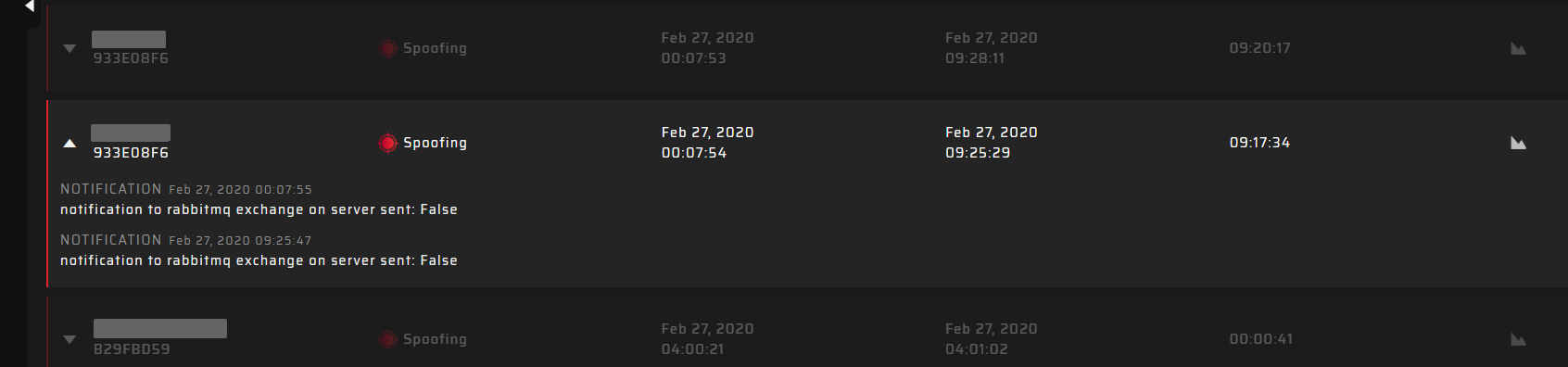Expand the B29FBD59 row
The height and width of the screenshot is (367, 1568).
pos(70,339)
